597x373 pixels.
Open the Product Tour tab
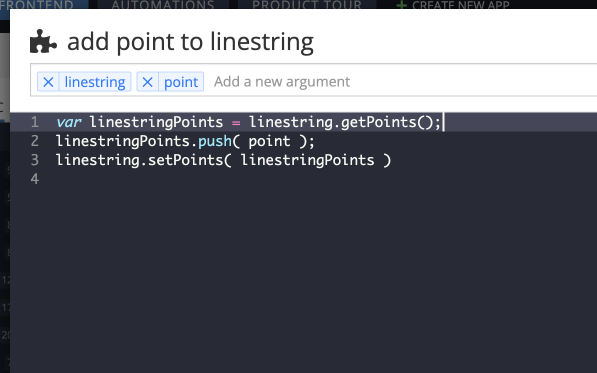pos(307,5)
